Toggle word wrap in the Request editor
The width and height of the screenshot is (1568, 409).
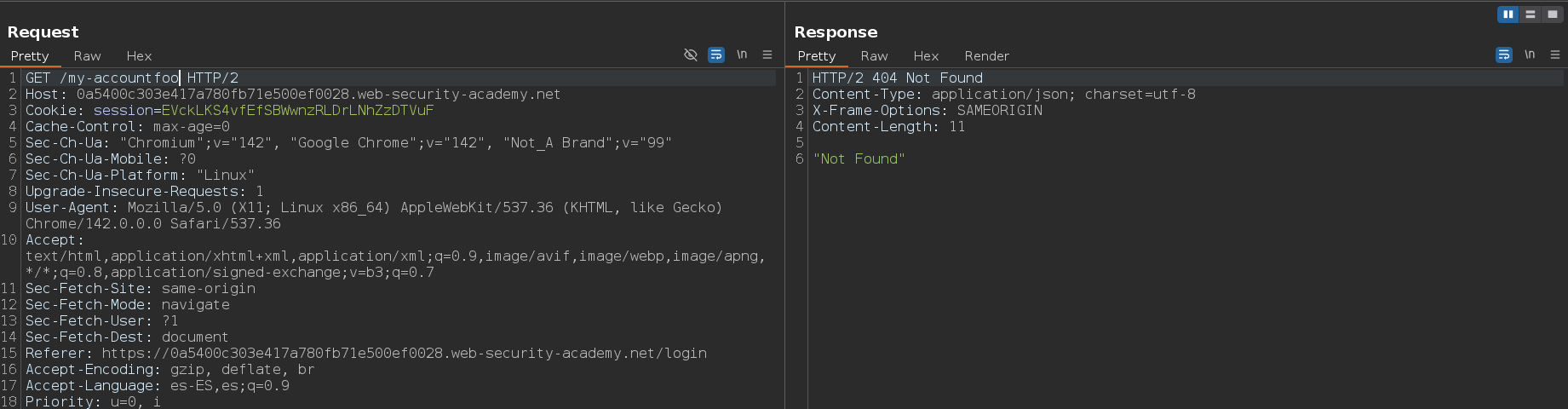pos(716,55)
